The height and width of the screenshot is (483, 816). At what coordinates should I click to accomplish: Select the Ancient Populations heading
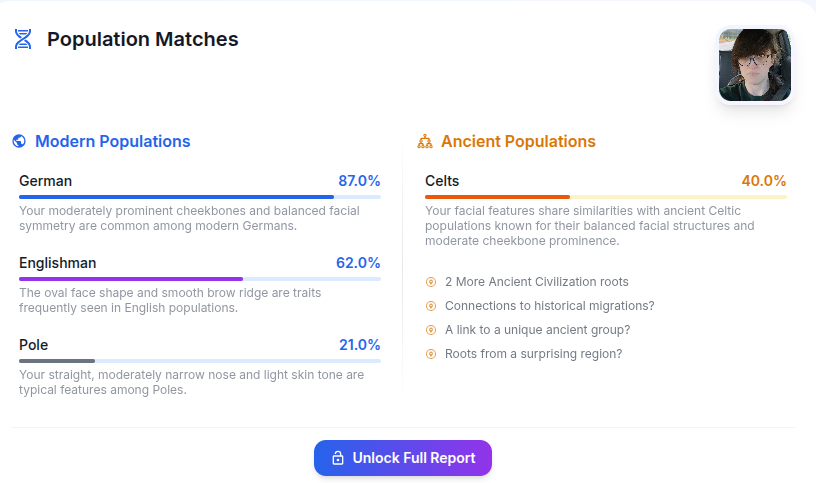click(518, 142)
